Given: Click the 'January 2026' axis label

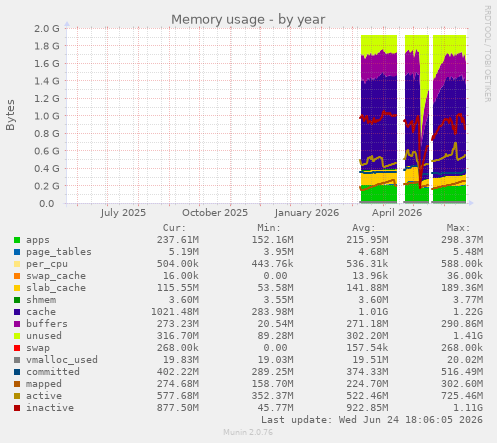Looking at the screenshot, I should coord(306,213).
